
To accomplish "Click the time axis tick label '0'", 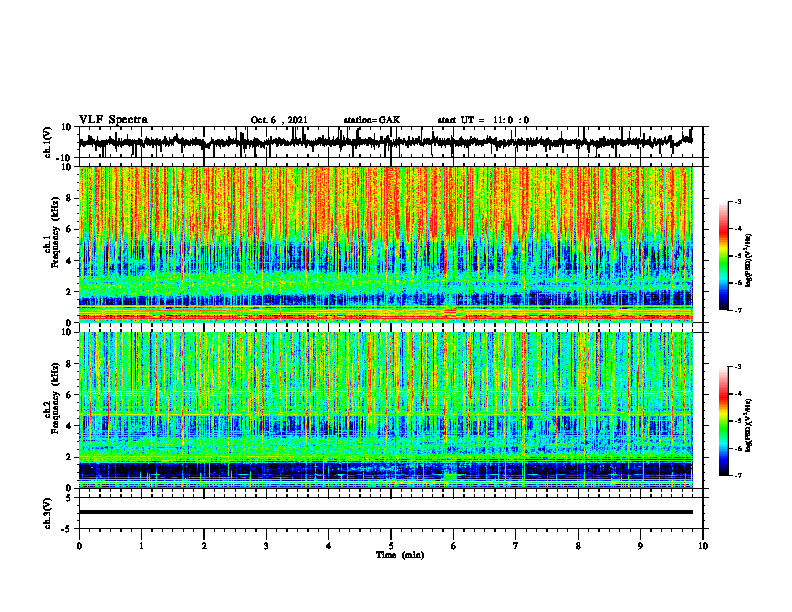I will tap(79, 546).
